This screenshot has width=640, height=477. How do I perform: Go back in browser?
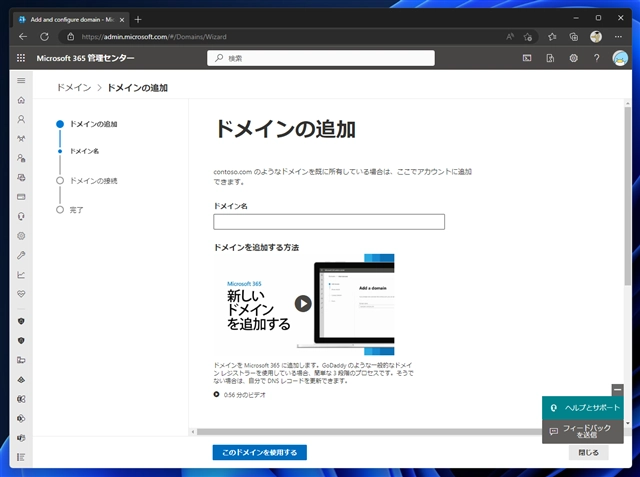[x=23, y=37]
